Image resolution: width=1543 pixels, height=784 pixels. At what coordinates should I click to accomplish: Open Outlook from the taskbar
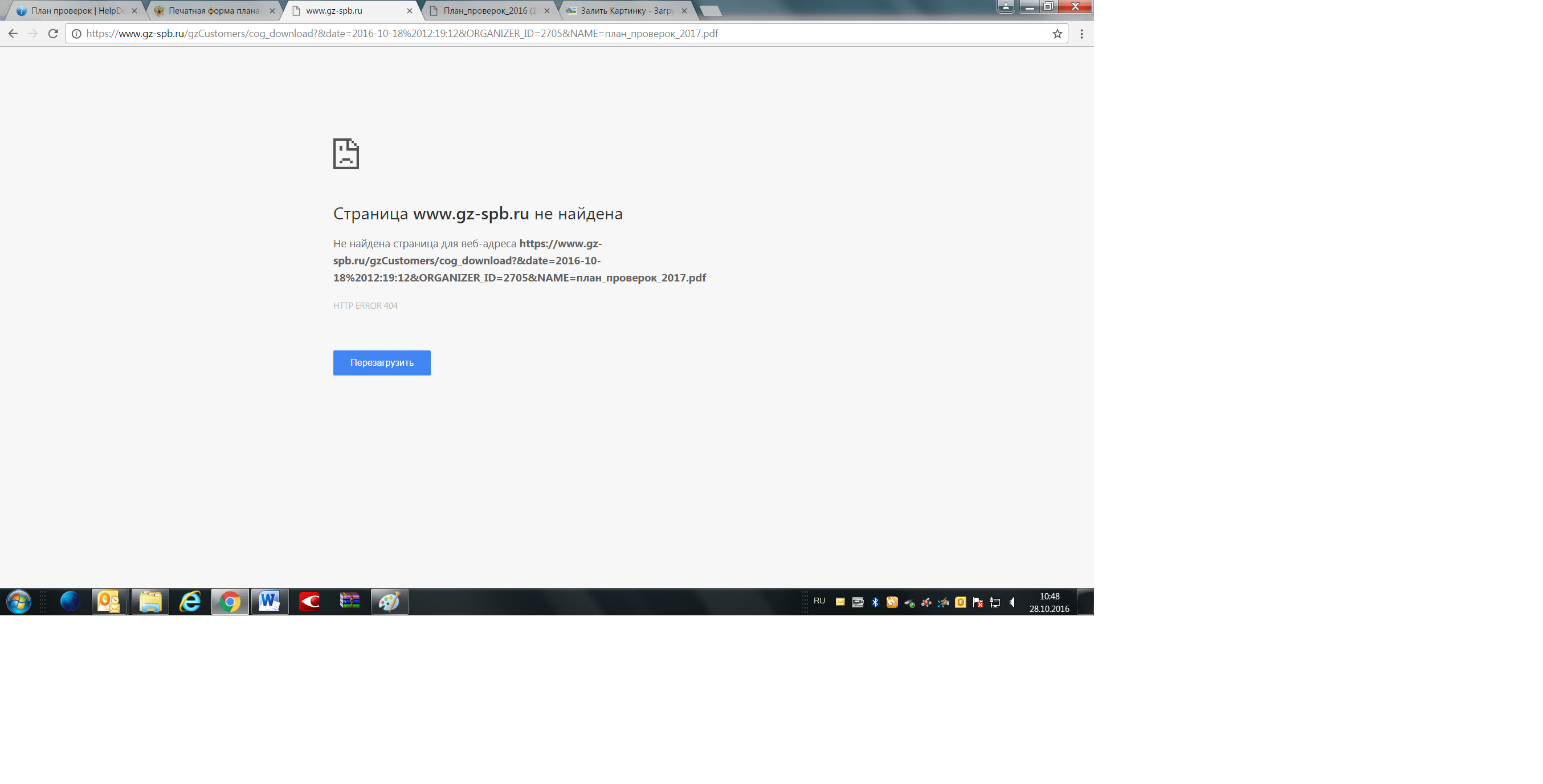(x=109, y=601)
